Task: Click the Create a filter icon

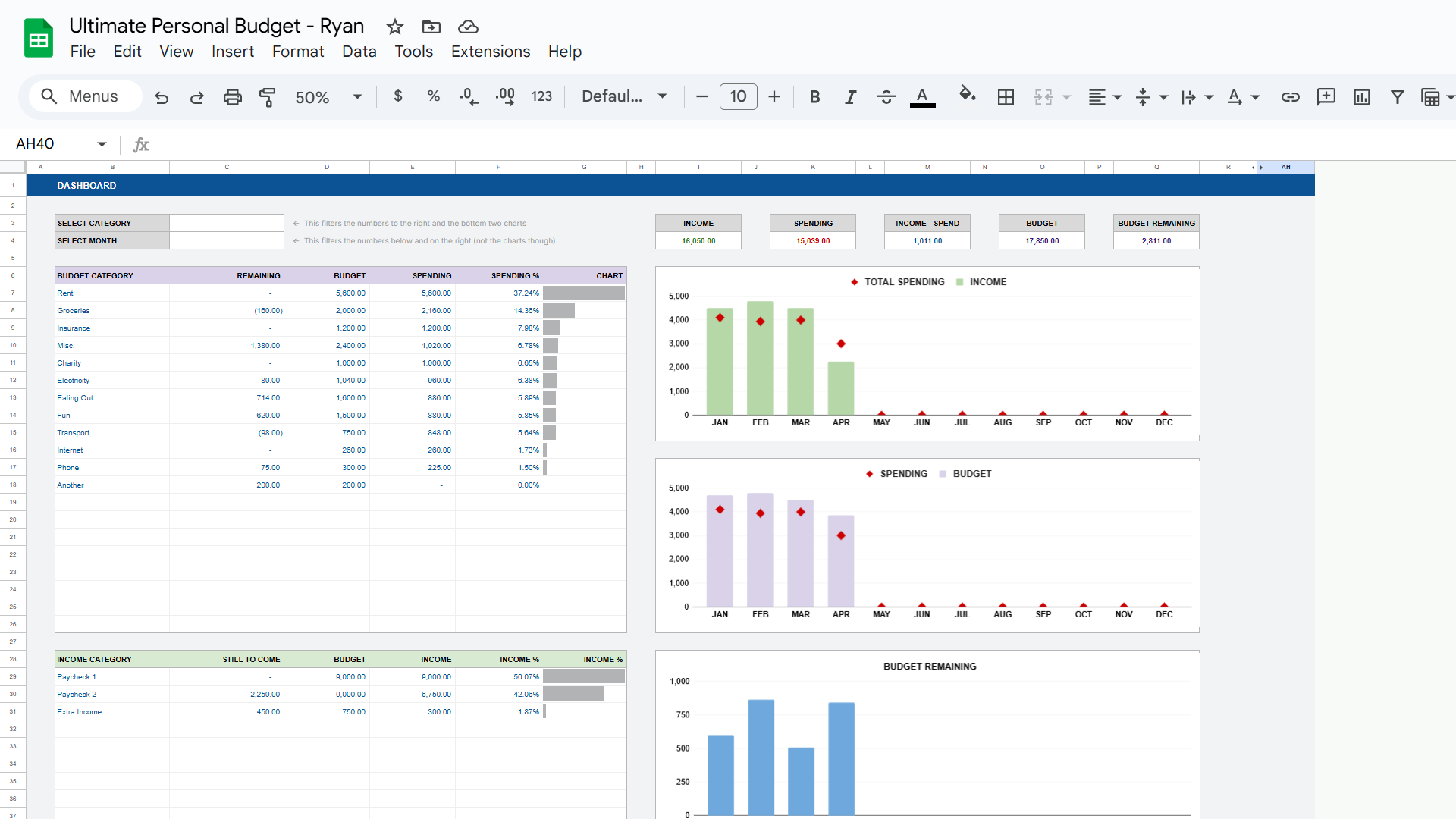Action: point(1397,97)
